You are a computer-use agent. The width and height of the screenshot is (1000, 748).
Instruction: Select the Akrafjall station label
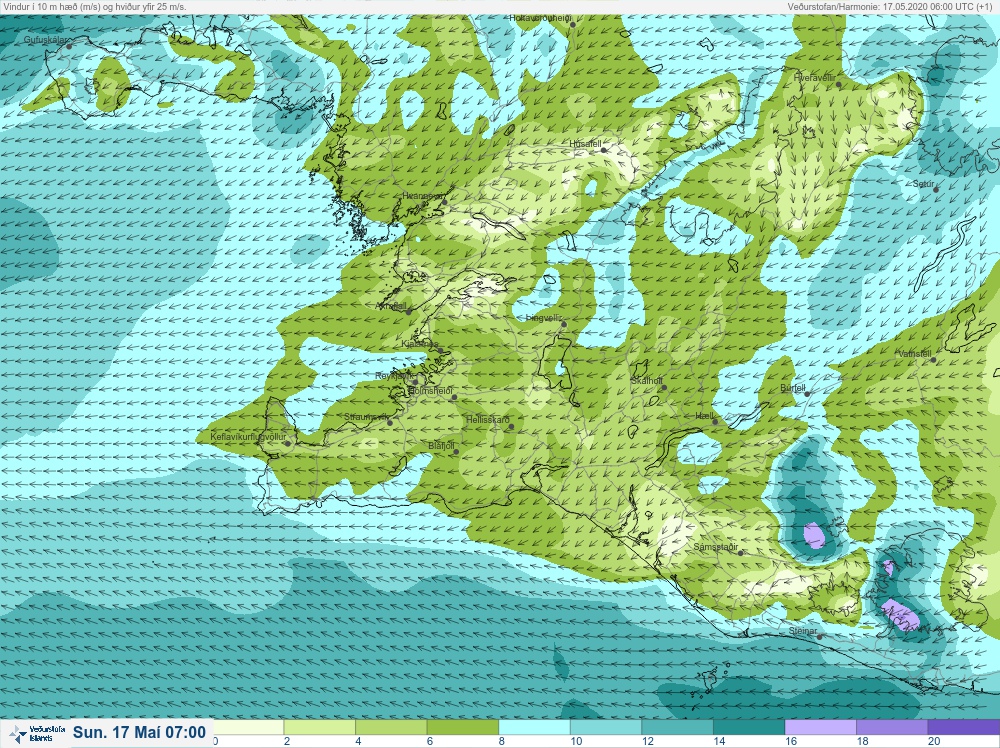[x=392, y=306]
